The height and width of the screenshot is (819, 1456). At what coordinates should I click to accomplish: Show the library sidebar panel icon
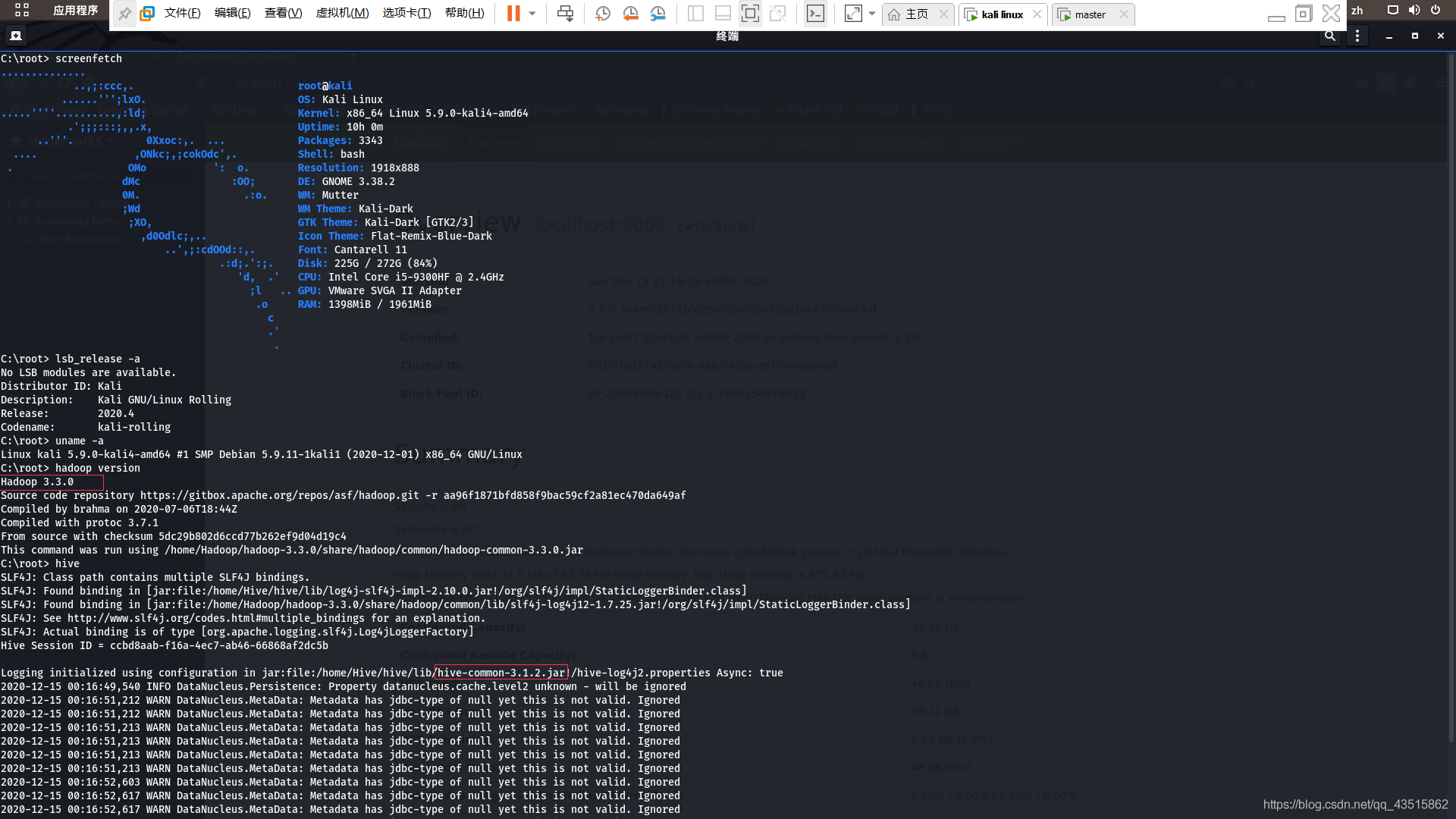coord(695,14)
